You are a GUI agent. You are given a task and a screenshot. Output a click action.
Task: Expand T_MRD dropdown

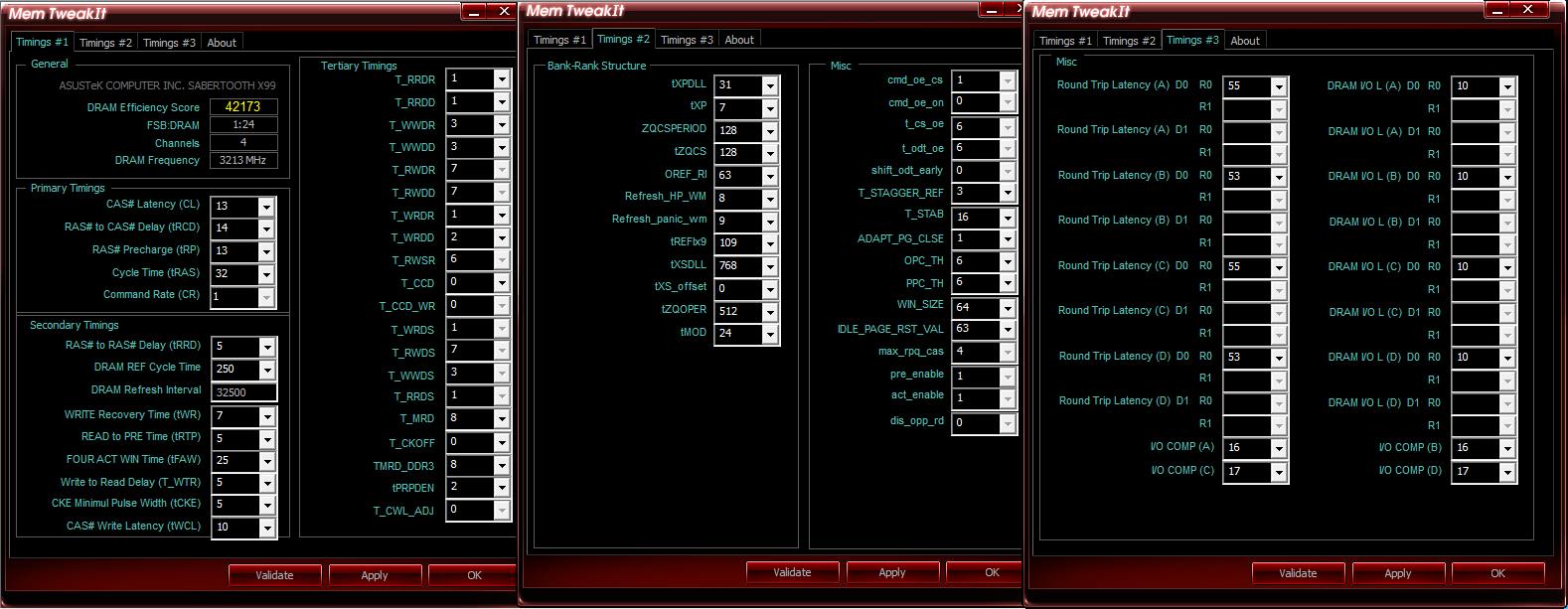[x=502, y=419]
